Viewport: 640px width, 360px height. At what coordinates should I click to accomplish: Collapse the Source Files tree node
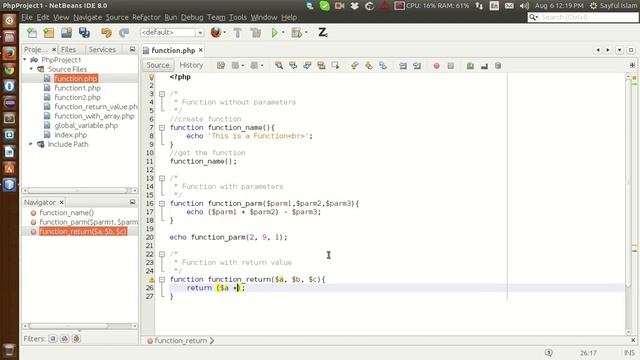click(x=31, y=69)
